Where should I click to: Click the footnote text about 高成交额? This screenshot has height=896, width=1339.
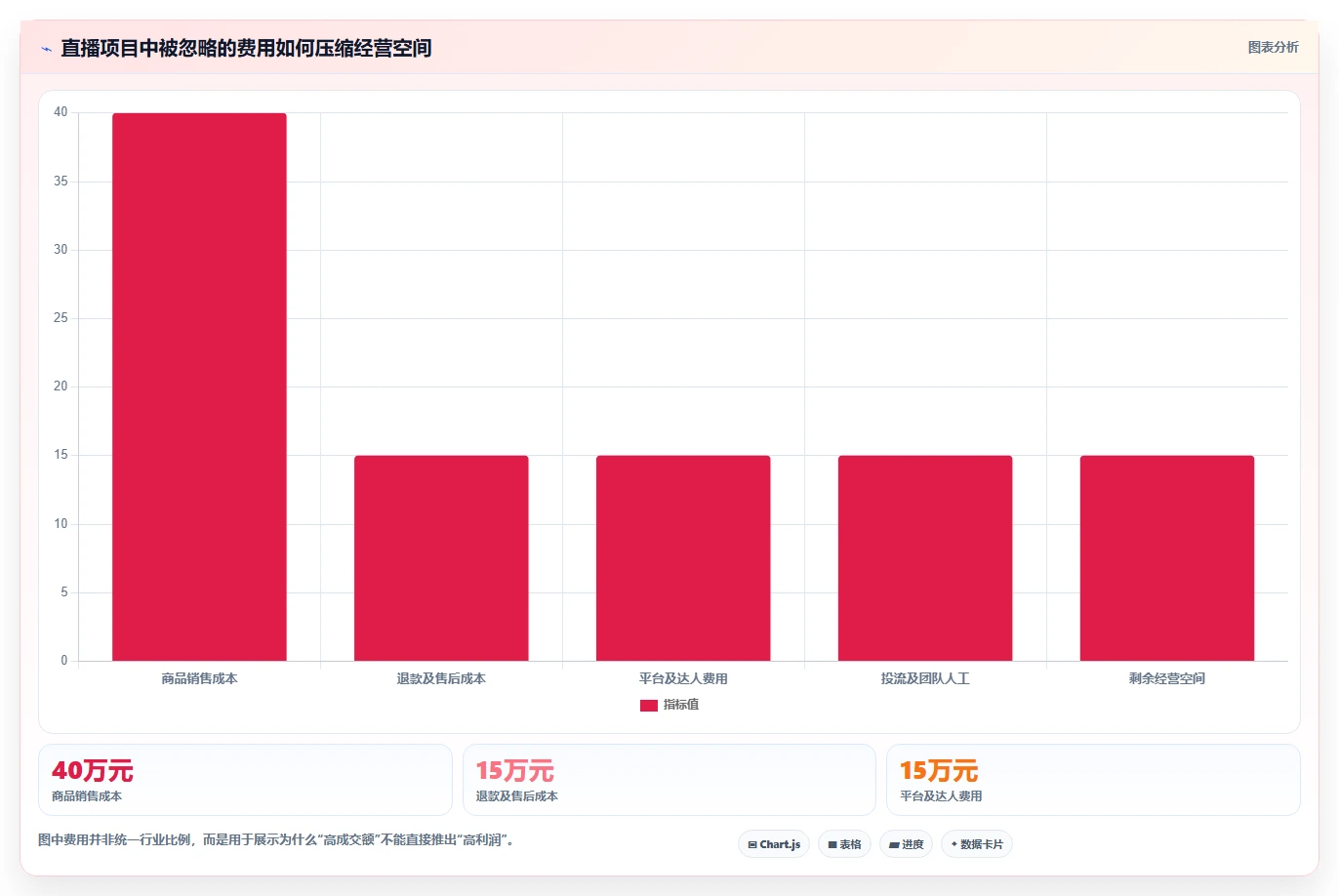point(275,839)
